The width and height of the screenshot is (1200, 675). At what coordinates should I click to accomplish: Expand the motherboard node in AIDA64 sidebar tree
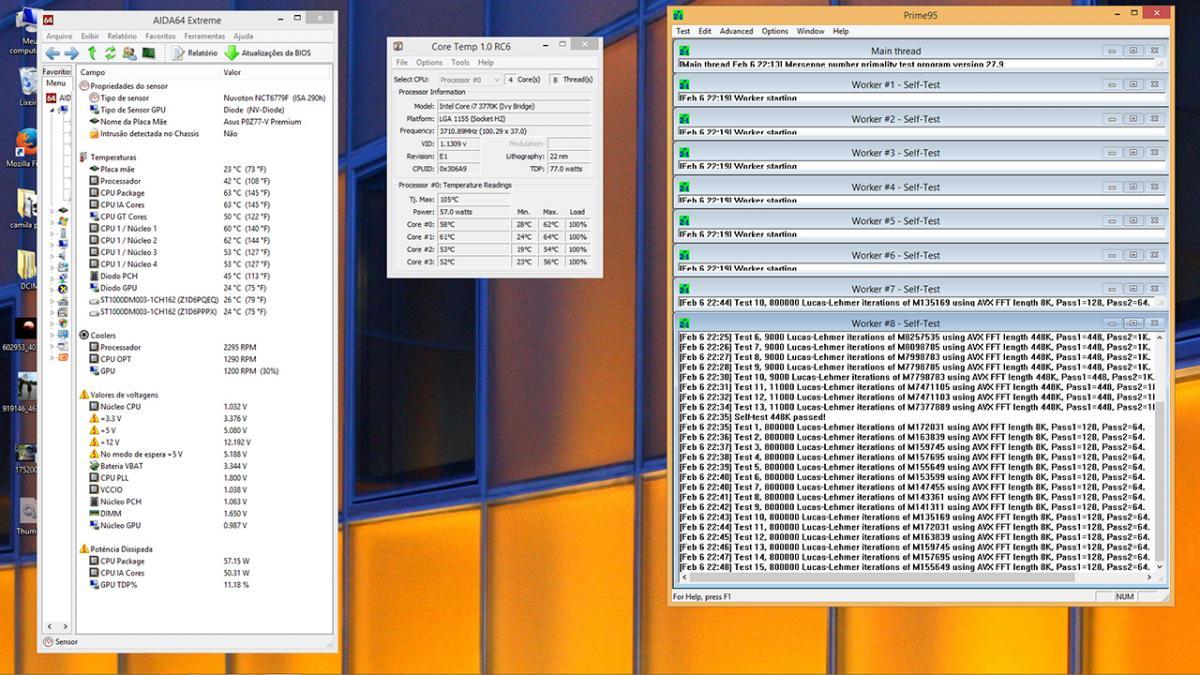click(53, 210)
